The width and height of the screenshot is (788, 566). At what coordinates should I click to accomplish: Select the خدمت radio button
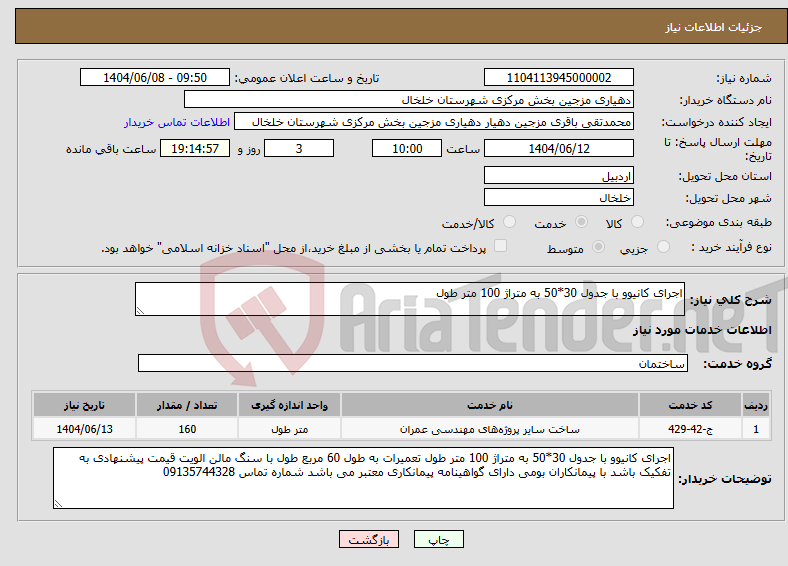[x=581, y=222]
